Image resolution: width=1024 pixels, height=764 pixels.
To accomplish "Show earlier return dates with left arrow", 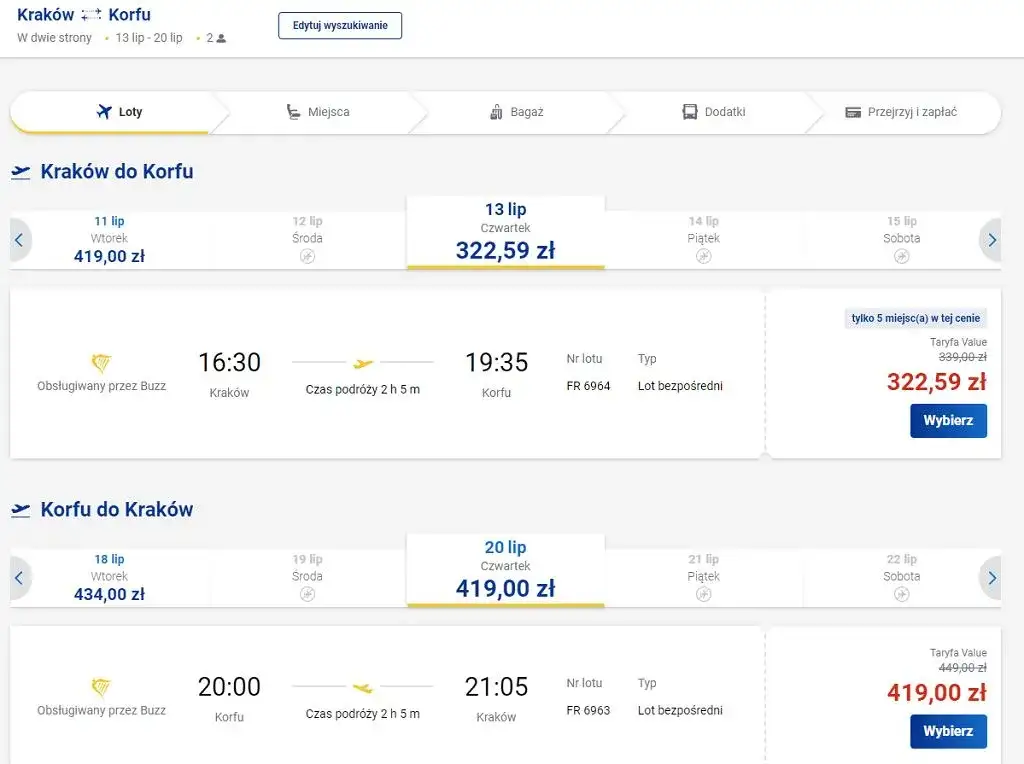I will 20,578.
